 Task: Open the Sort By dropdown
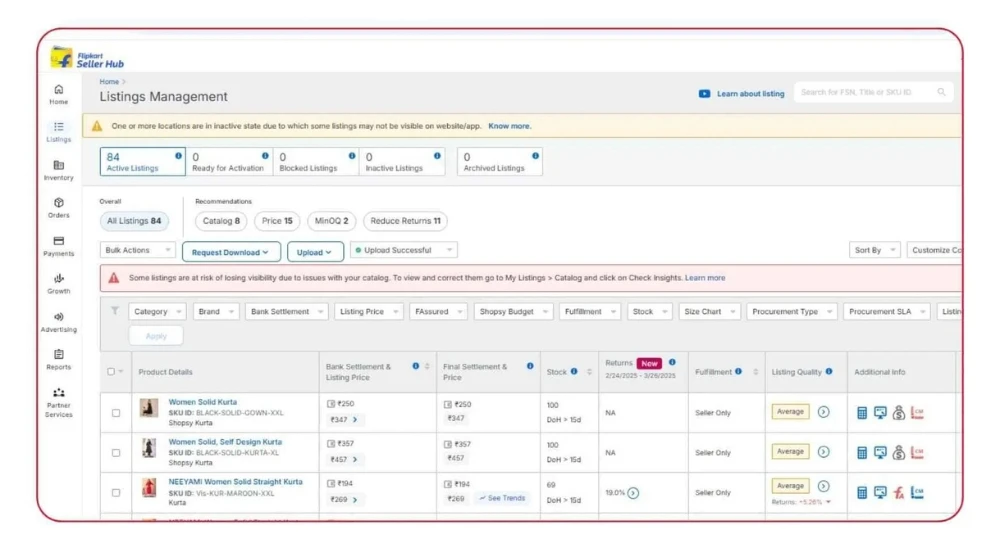pos(874,250)
